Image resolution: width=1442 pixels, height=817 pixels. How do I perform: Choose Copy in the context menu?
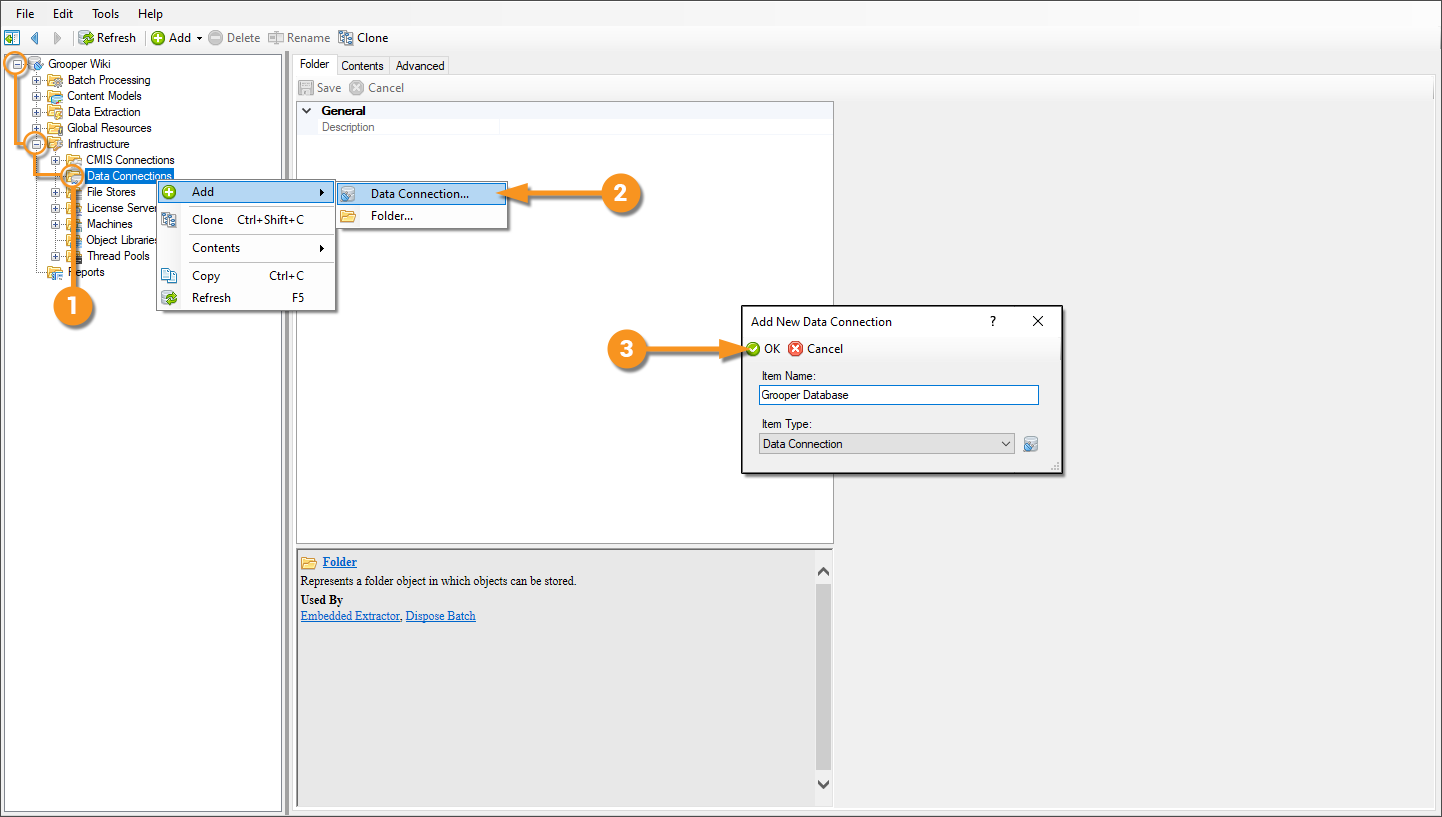[x=246, y=276]
